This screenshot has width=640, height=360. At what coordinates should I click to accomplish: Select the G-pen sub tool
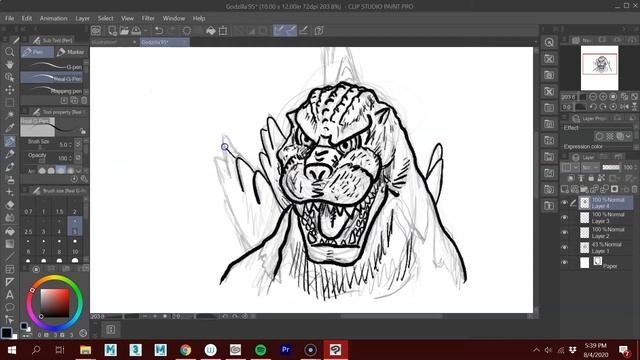(52, 66)
